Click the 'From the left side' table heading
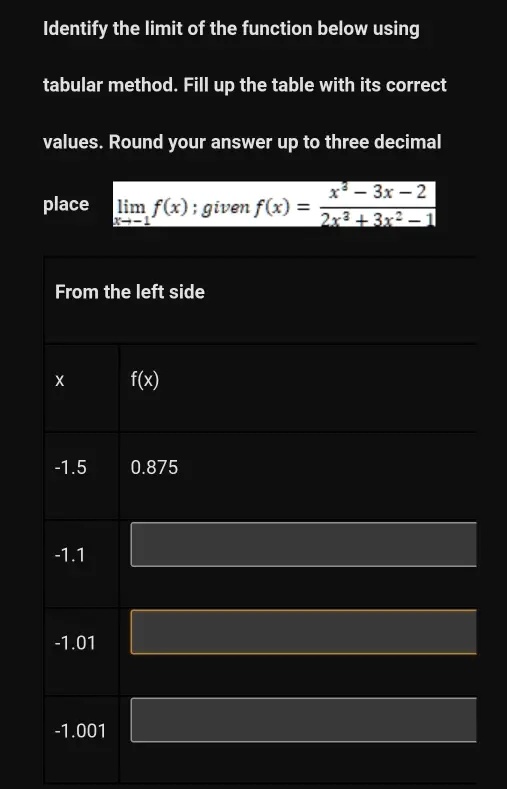 click(x=130, y=292)
